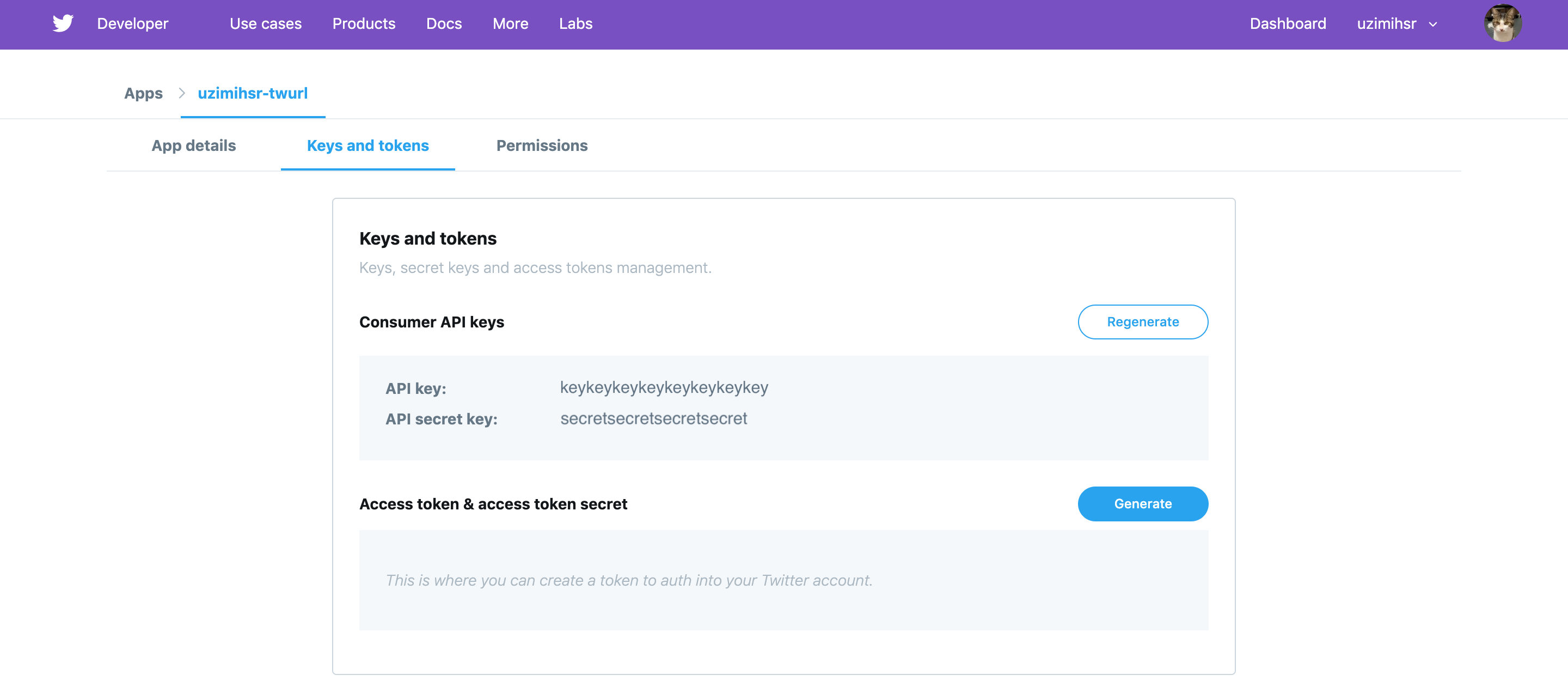Viewport: 1568px width, 699px height.
Task: Click the API key value keykeykeykeykeykeykeykey
Action: point(664,387)
